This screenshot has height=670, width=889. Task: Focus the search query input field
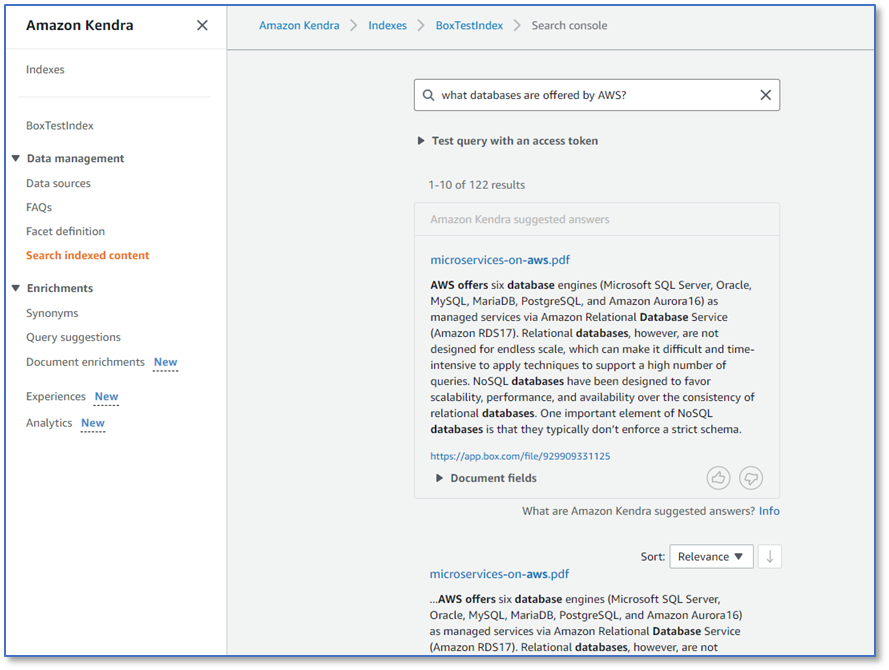(597, 95)
